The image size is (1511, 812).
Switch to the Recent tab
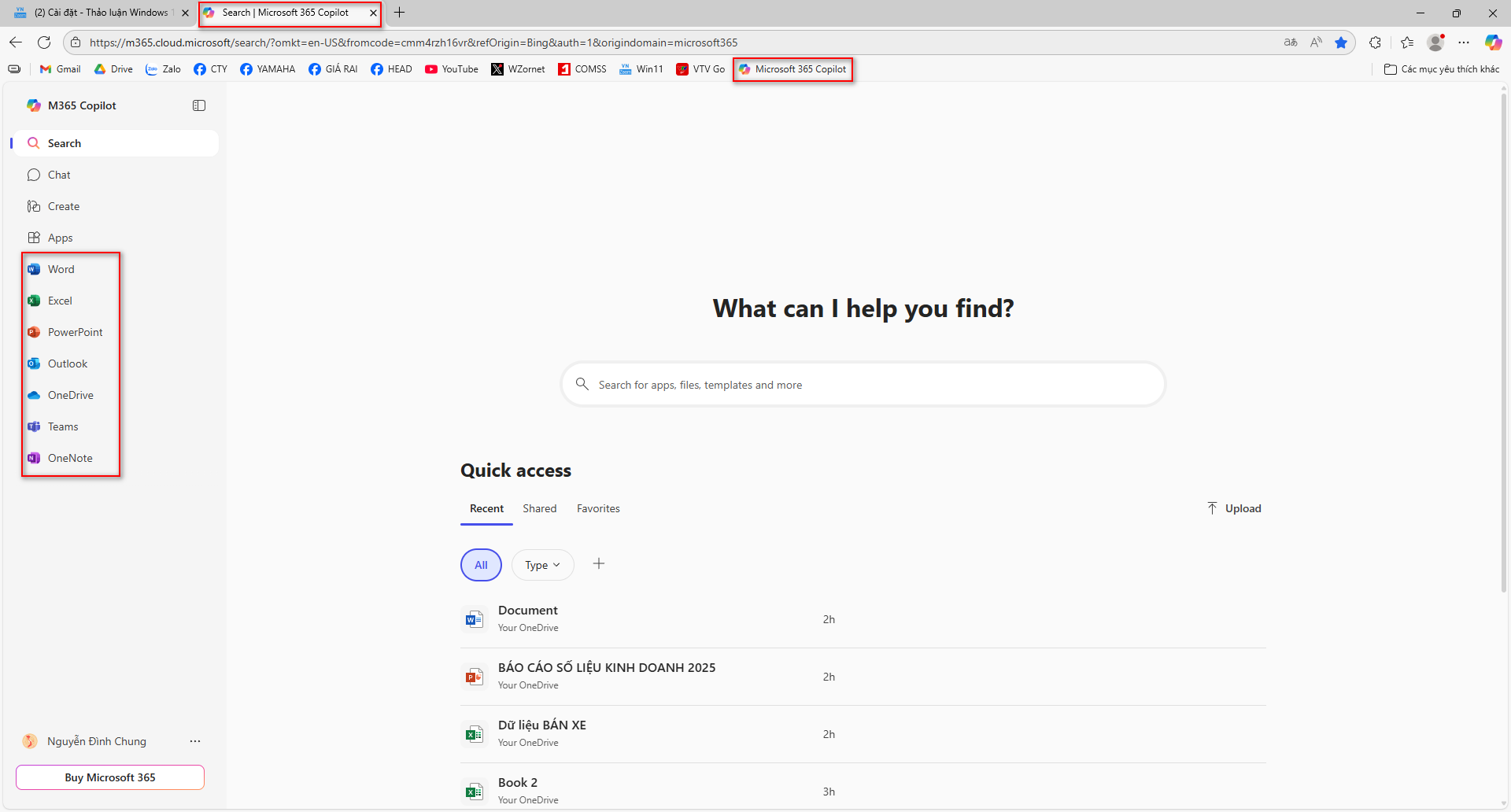tap(486, 508)
